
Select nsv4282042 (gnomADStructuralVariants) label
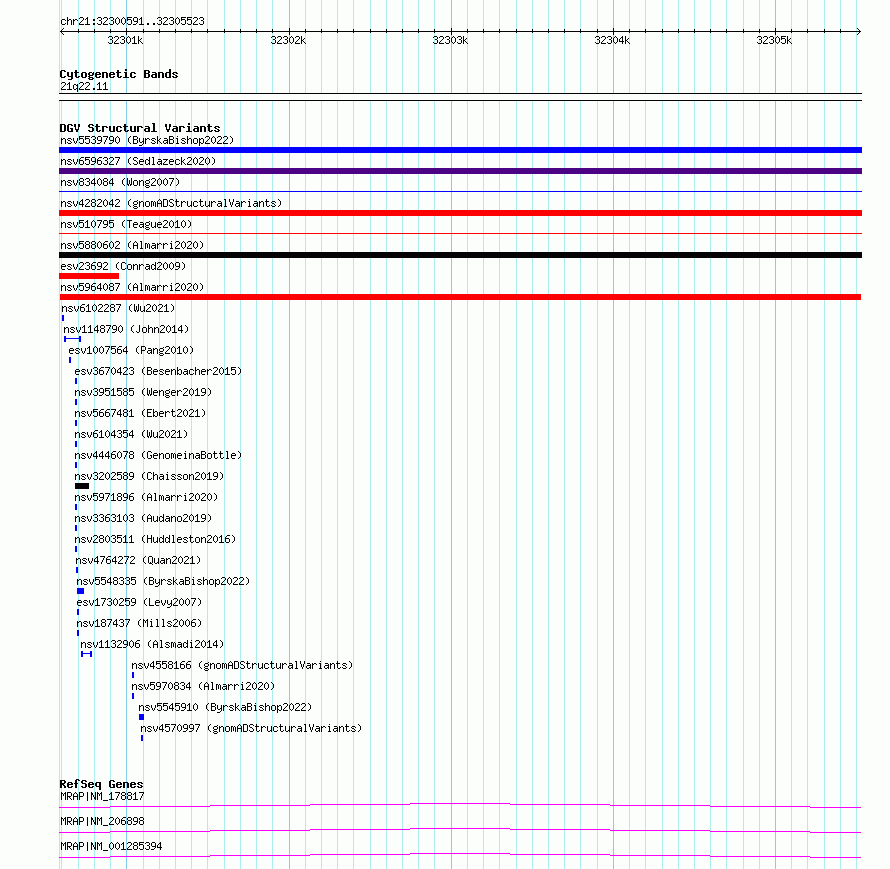pyautogui.click(x=171, y=203)
